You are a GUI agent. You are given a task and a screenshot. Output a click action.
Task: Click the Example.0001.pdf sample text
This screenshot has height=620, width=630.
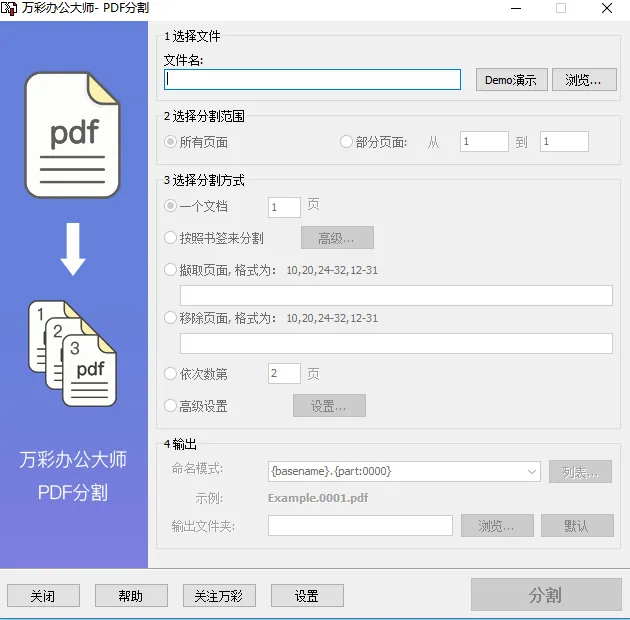(x=318, y=498)
